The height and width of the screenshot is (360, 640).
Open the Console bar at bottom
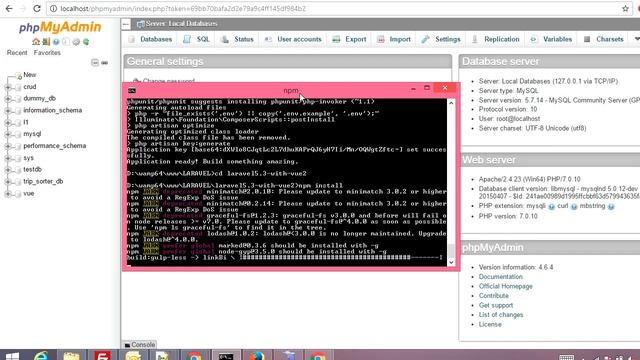(x=140, y=345)
